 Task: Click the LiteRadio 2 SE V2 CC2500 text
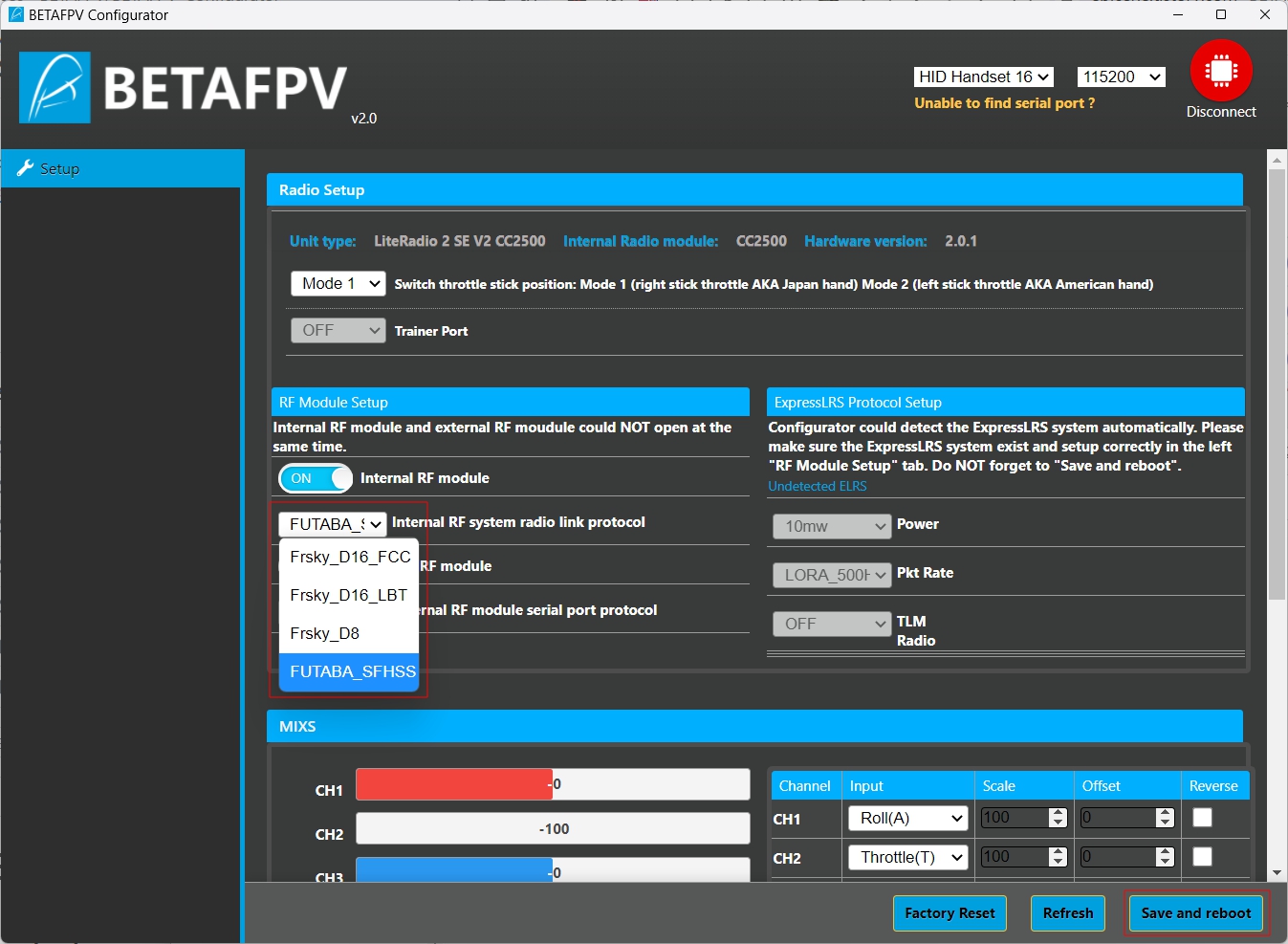click(460, 241)
